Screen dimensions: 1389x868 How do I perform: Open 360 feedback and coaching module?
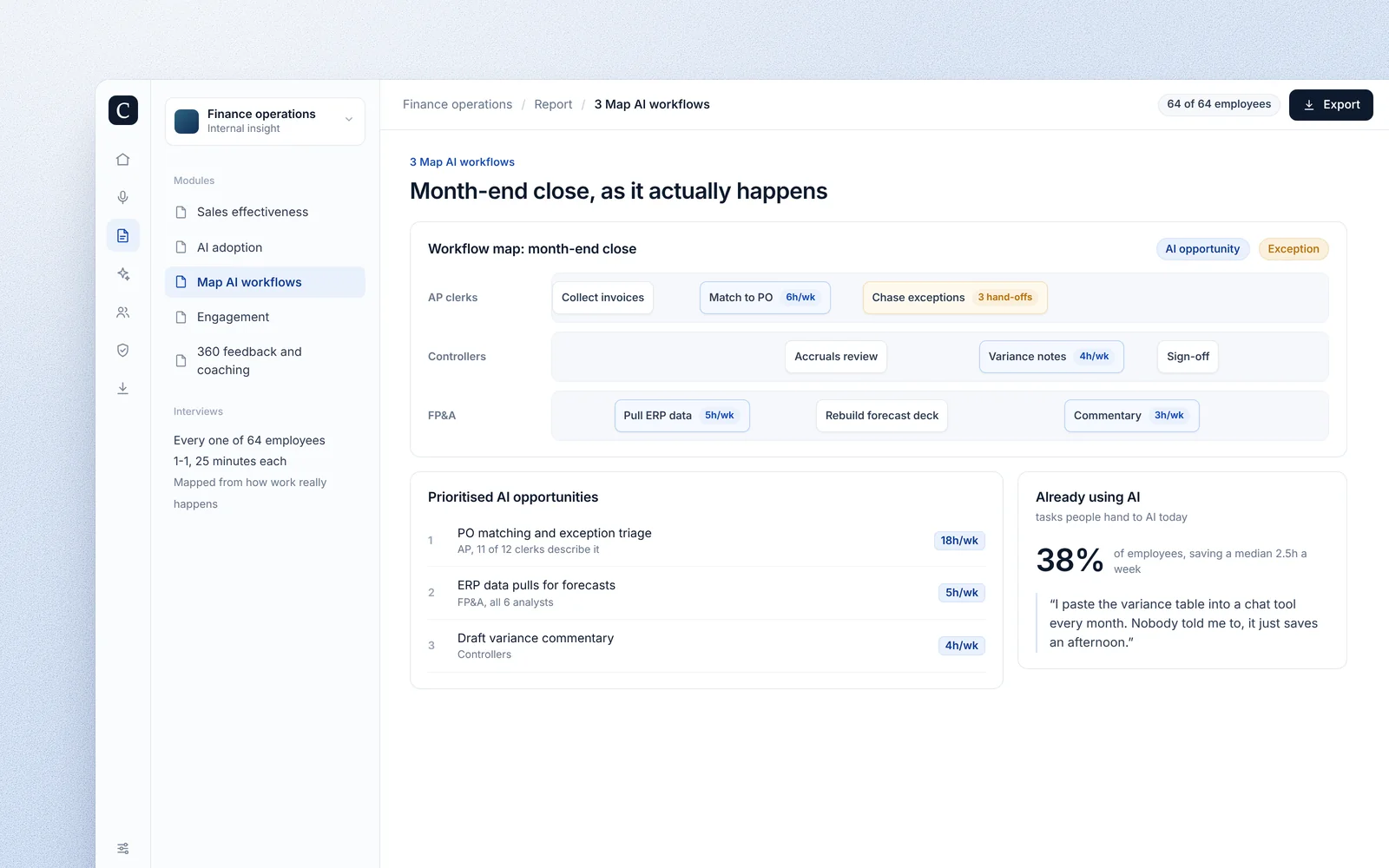click(x=265, y=360)
